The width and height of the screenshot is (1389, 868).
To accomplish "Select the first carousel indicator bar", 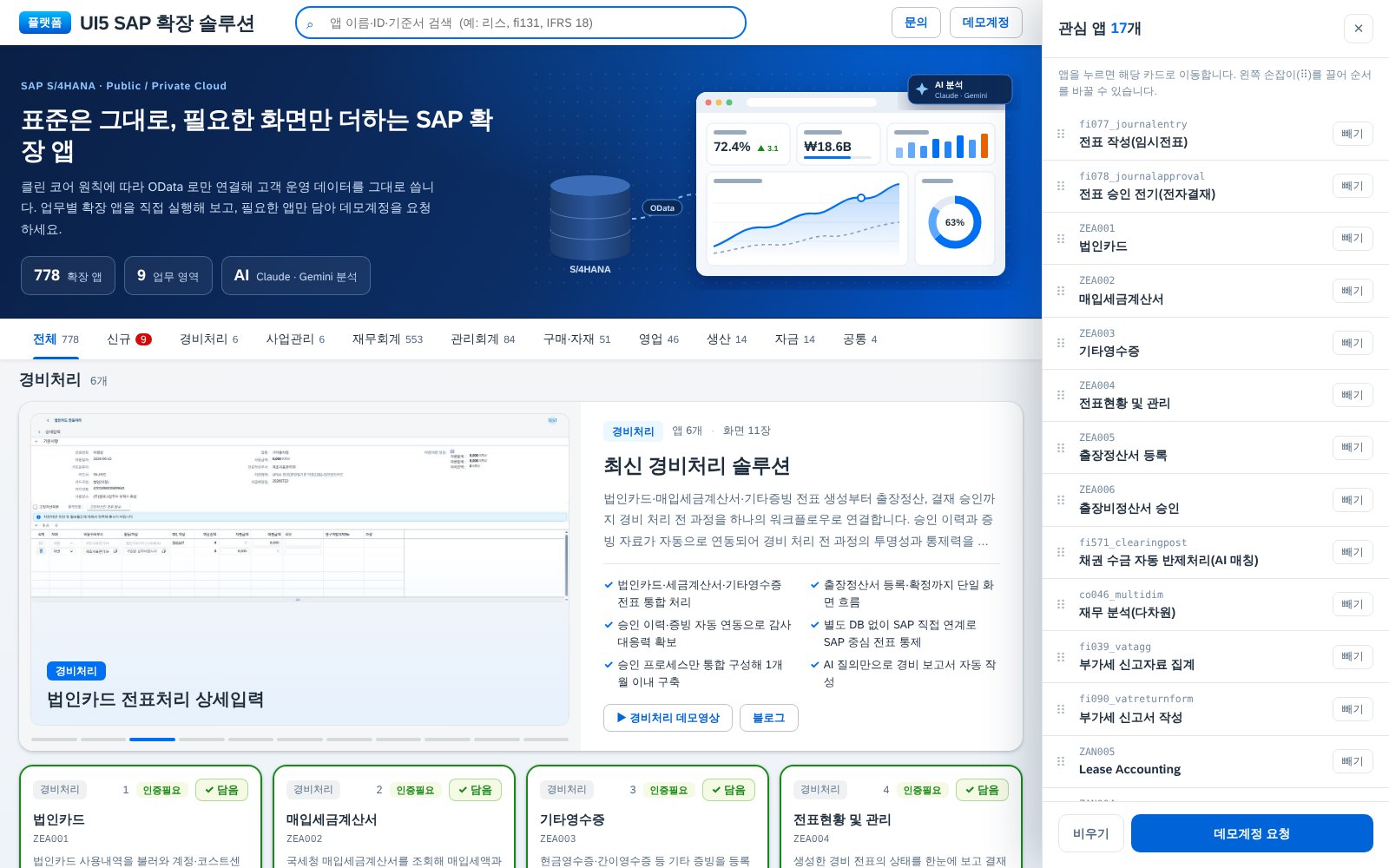I will coord(54,740).
